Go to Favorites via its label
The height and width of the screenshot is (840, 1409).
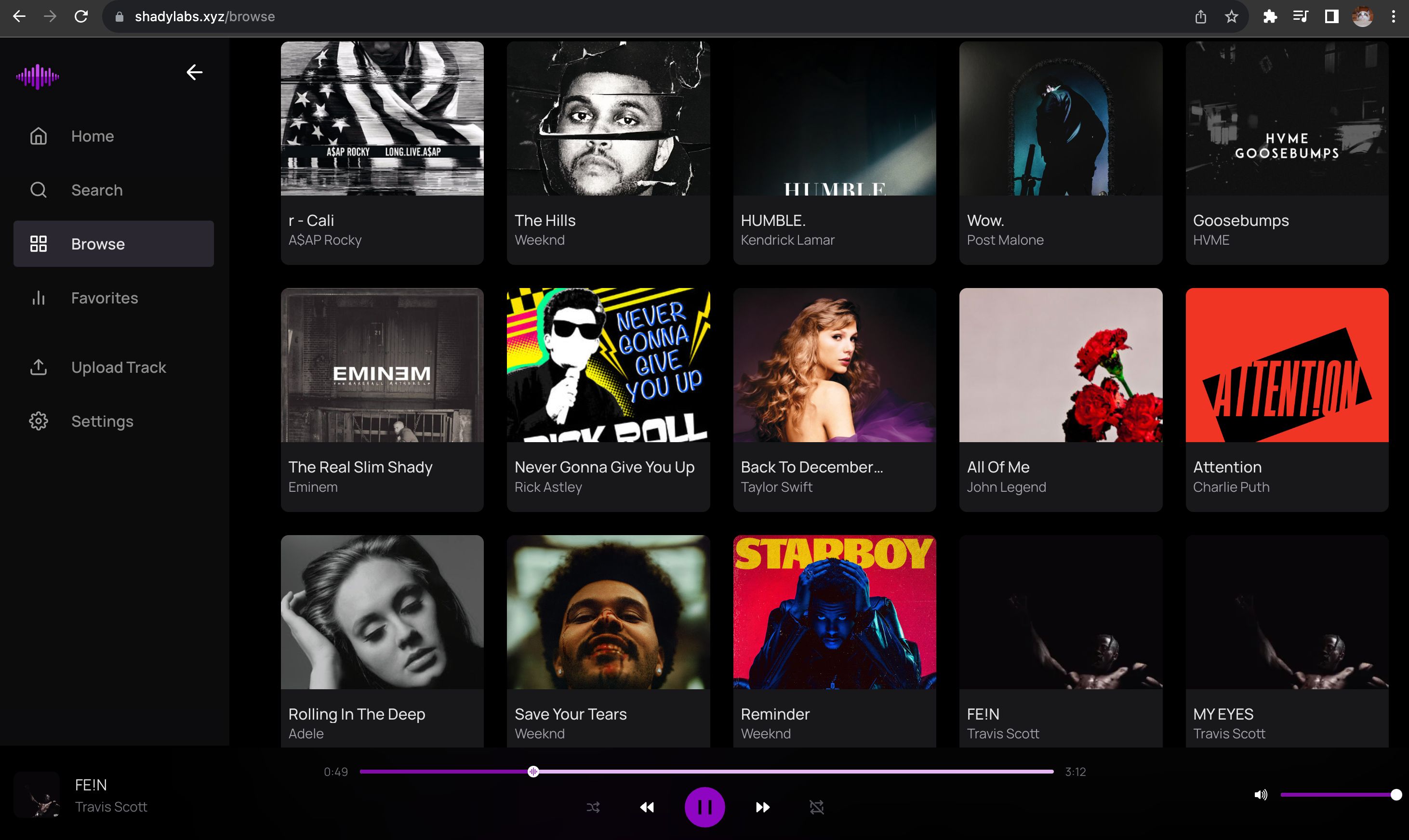[x=105, y=298]
